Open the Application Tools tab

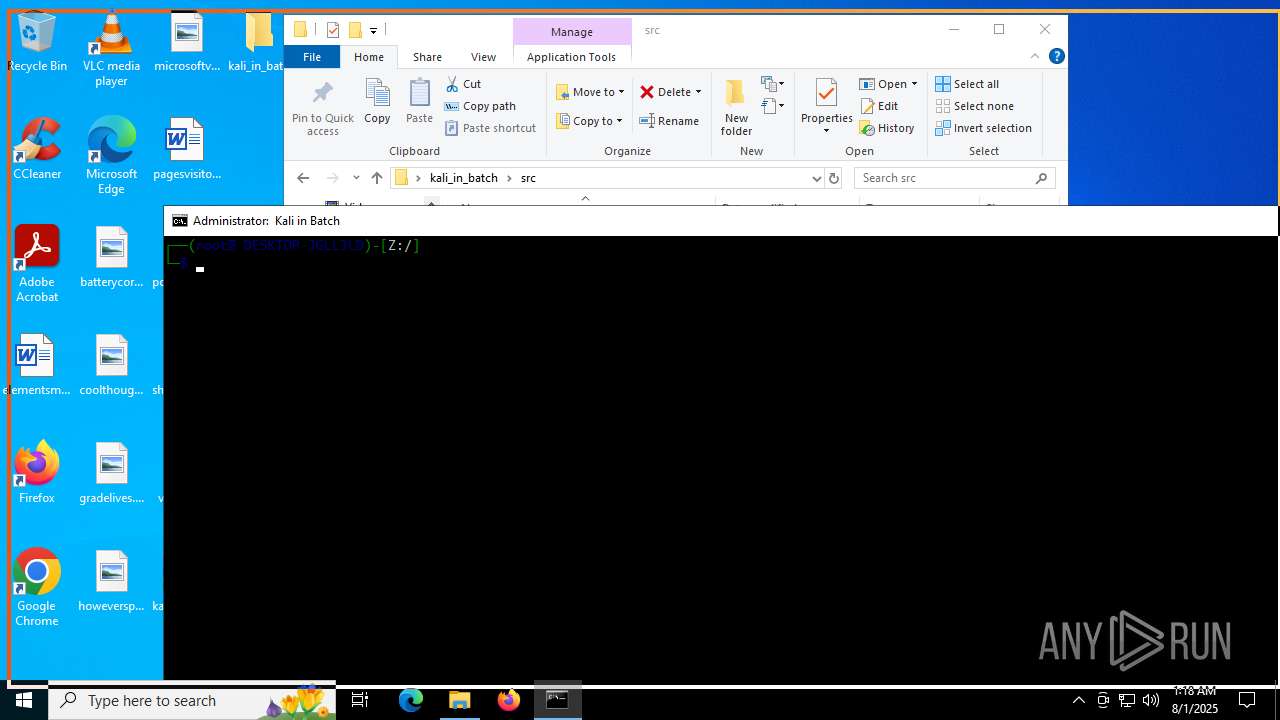click(571, 57)
